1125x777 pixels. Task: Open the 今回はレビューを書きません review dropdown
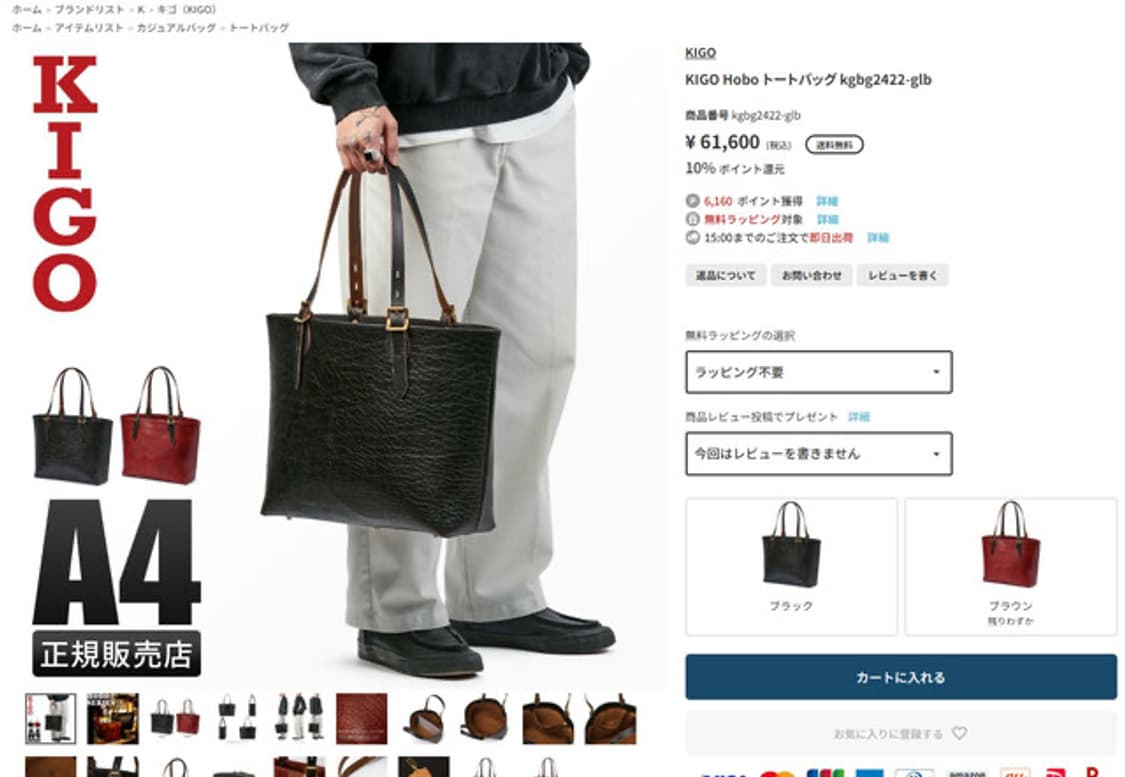click(819, 453)
